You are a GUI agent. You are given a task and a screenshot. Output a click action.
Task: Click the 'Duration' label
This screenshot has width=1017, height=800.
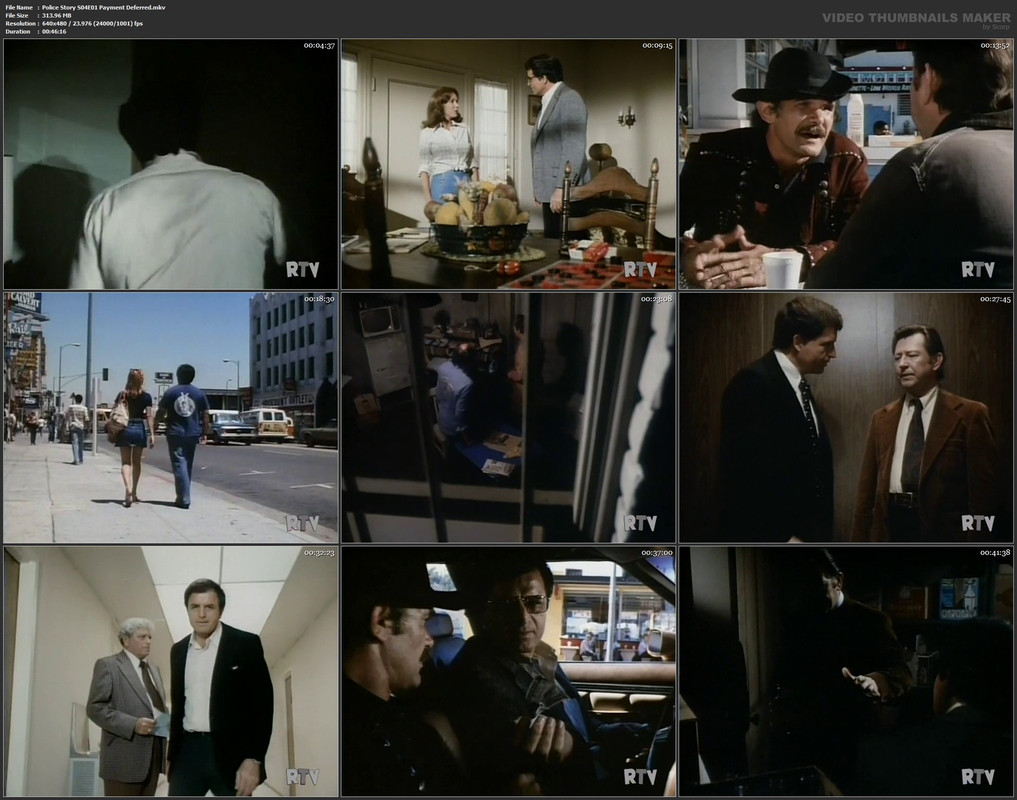18,31
